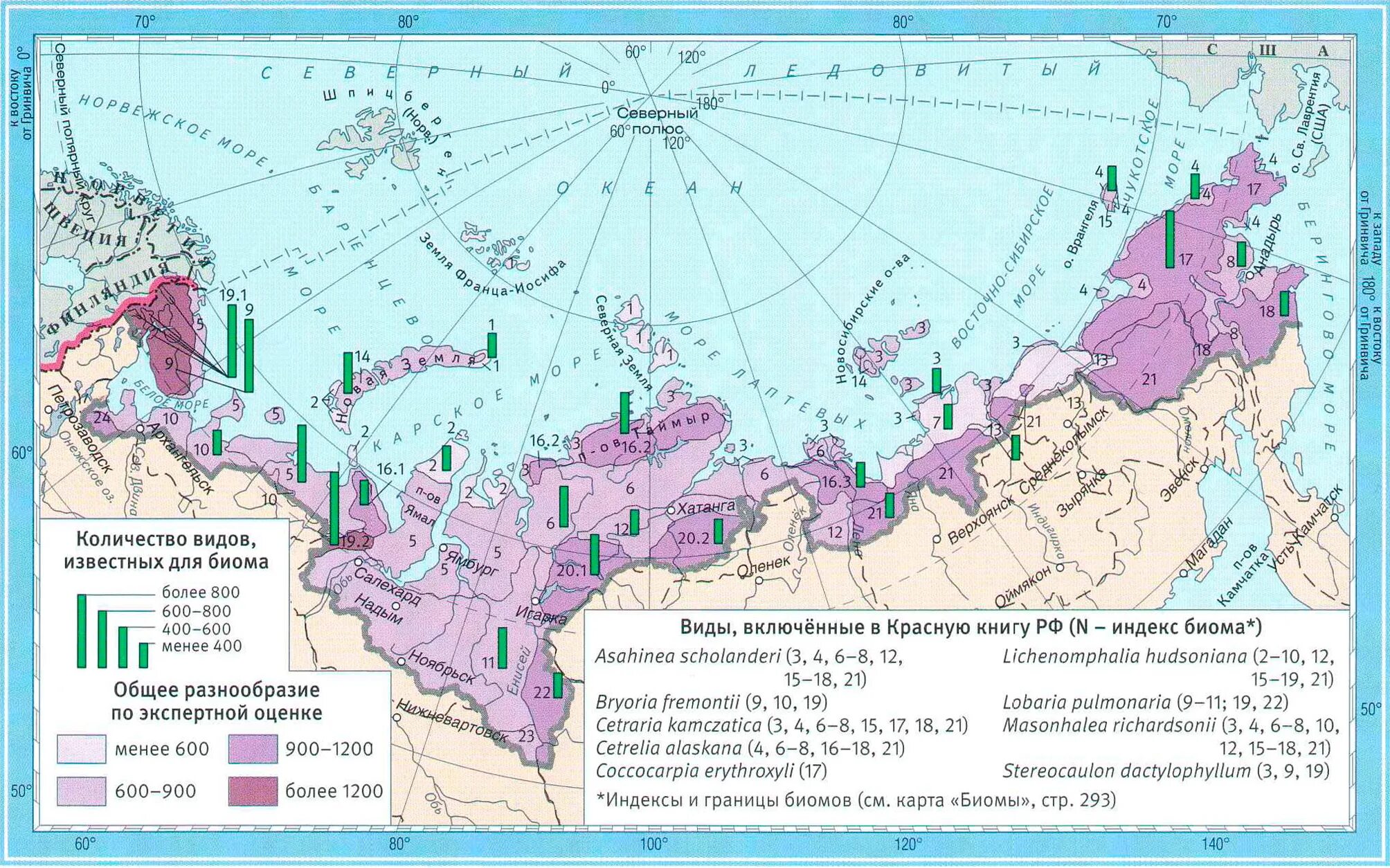Click the 'Виды, включённые в Красную книгу РФ' heading
Viewport: 1390px width, 868px height.
pos(971,627)
